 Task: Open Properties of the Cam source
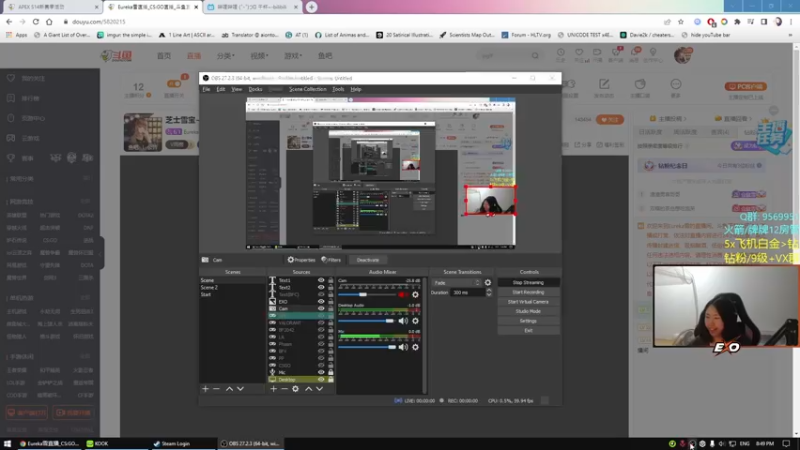[301, 260]
